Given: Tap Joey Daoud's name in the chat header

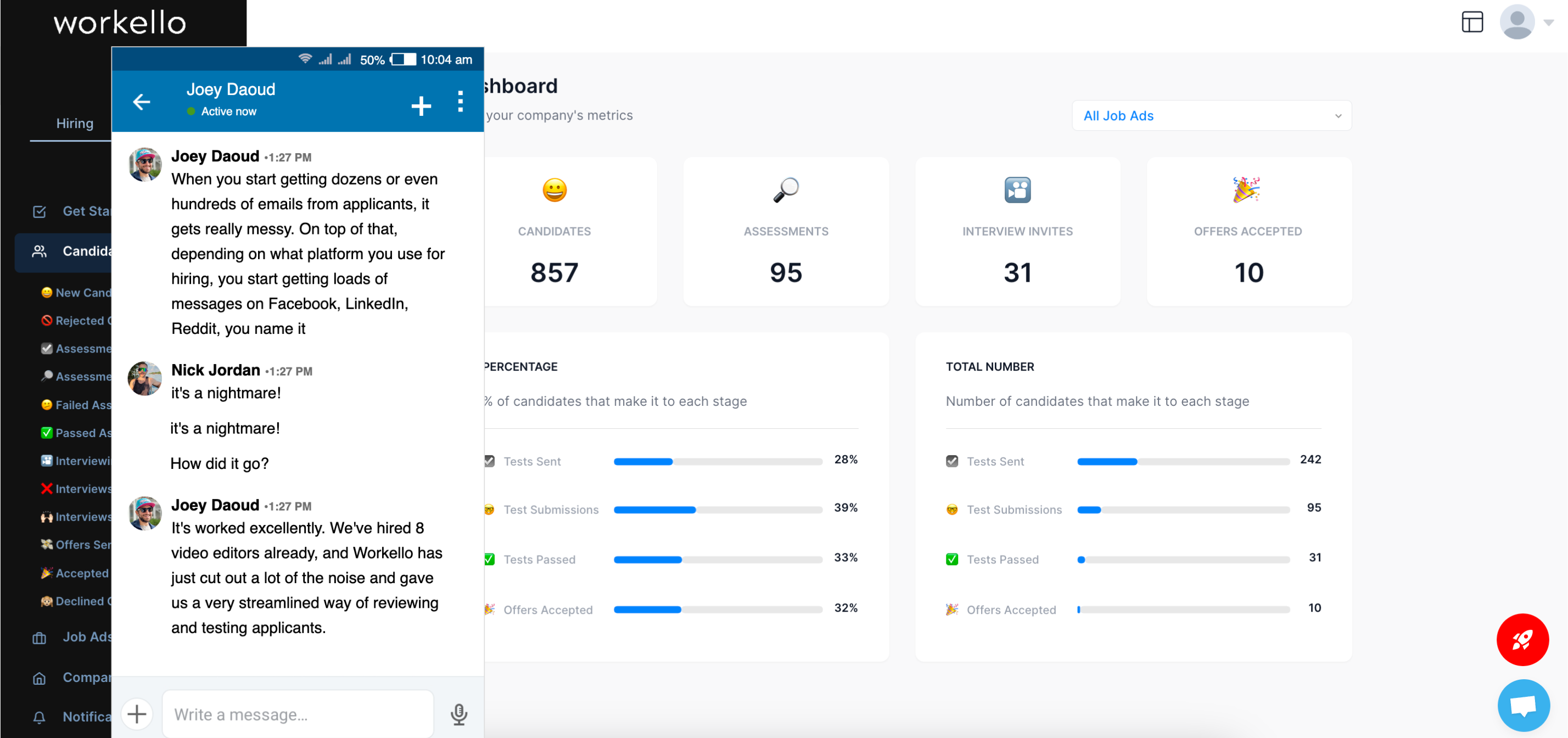Looking at the screenshot, I should pos(231,90).
